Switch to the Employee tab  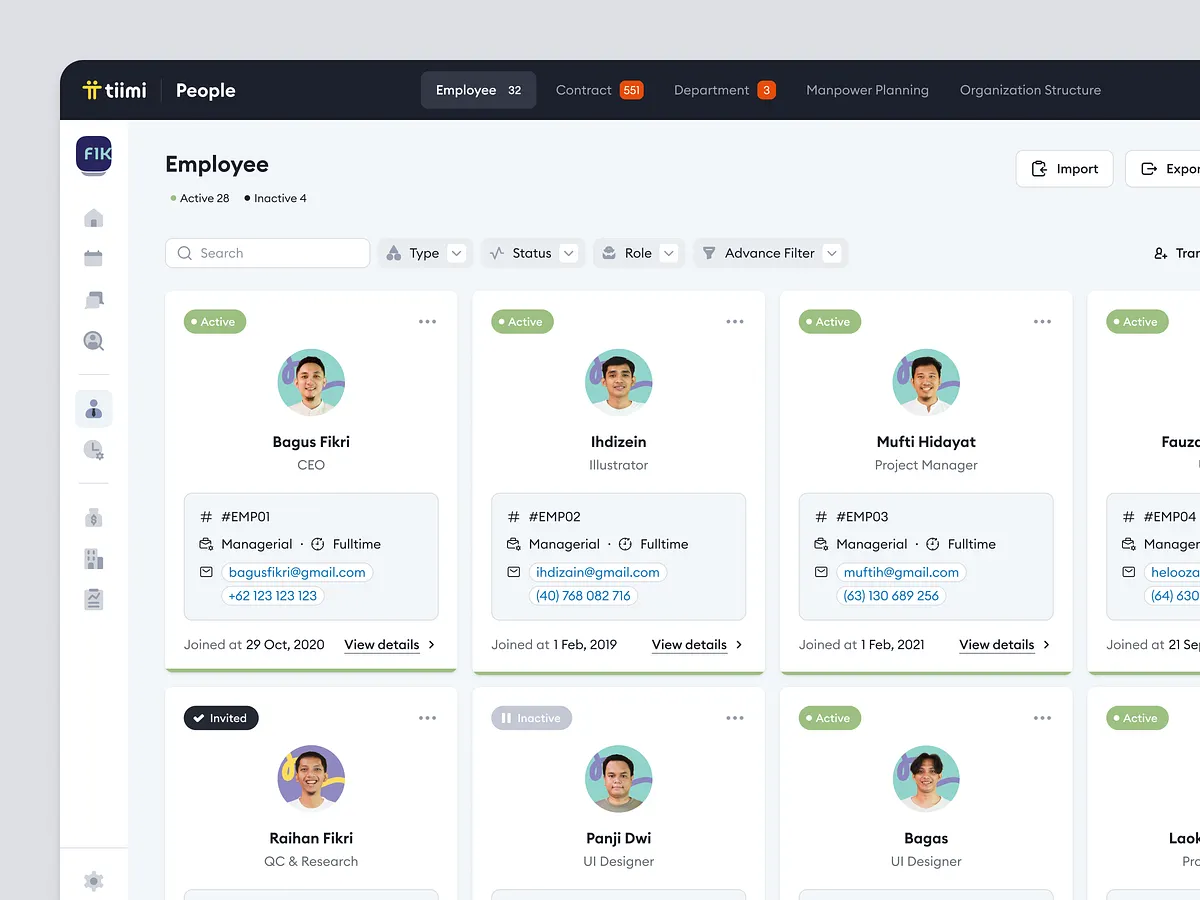click(478, 90)
